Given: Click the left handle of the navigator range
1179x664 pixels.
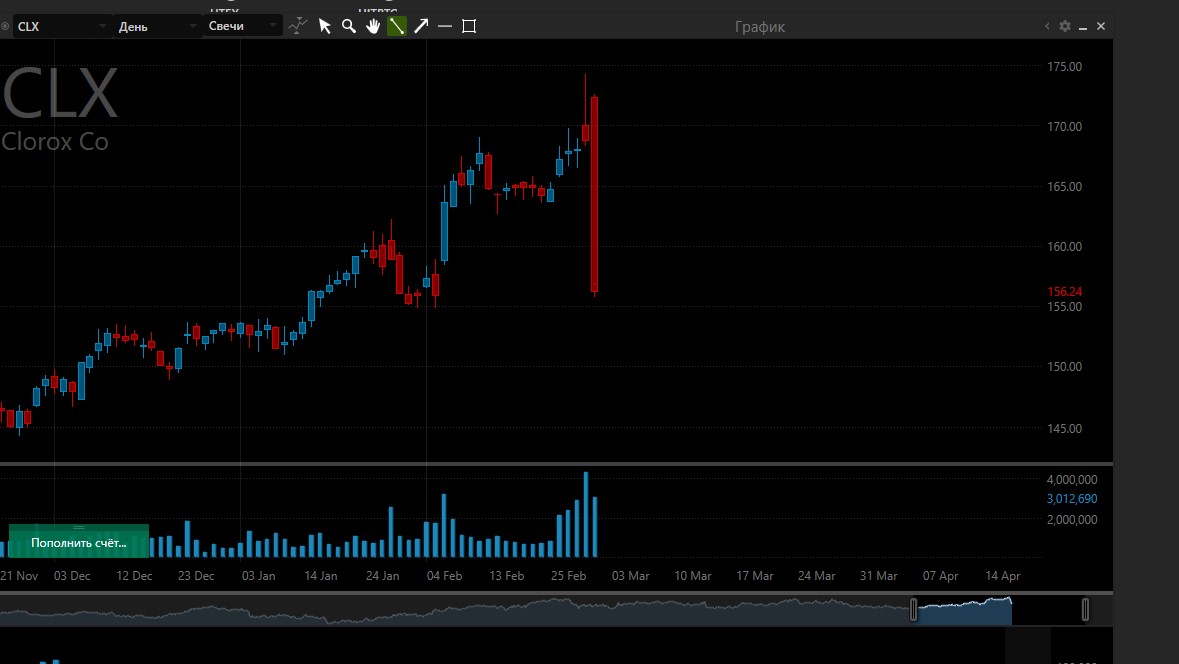Looking at the screenshot, I should (914, 610).
